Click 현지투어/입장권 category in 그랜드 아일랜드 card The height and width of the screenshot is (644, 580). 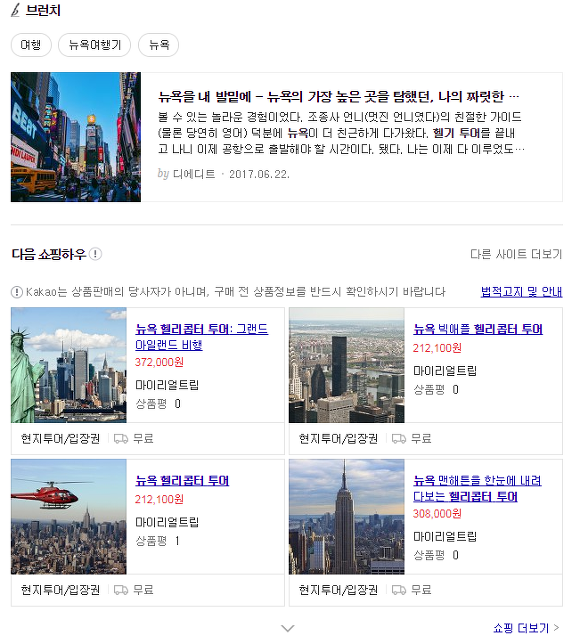pyautogui.click(x=60, y=439)
